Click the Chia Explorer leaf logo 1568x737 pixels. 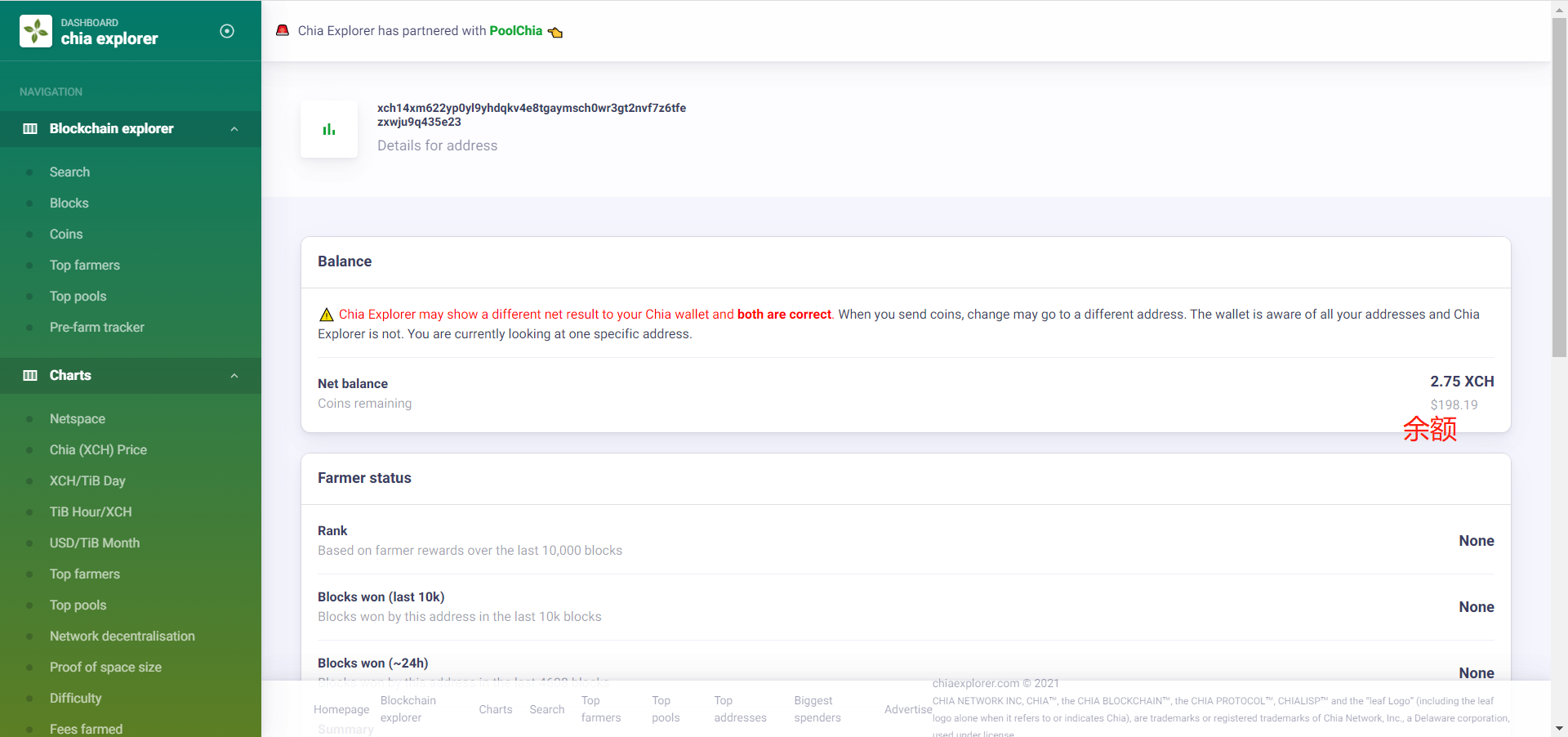click(36, 31)
